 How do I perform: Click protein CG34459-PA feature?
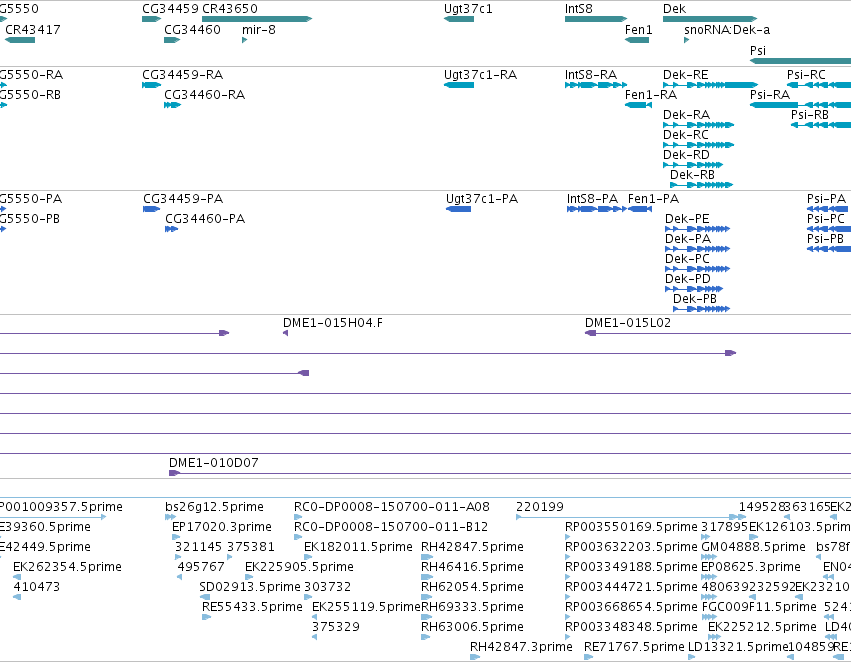151,209
